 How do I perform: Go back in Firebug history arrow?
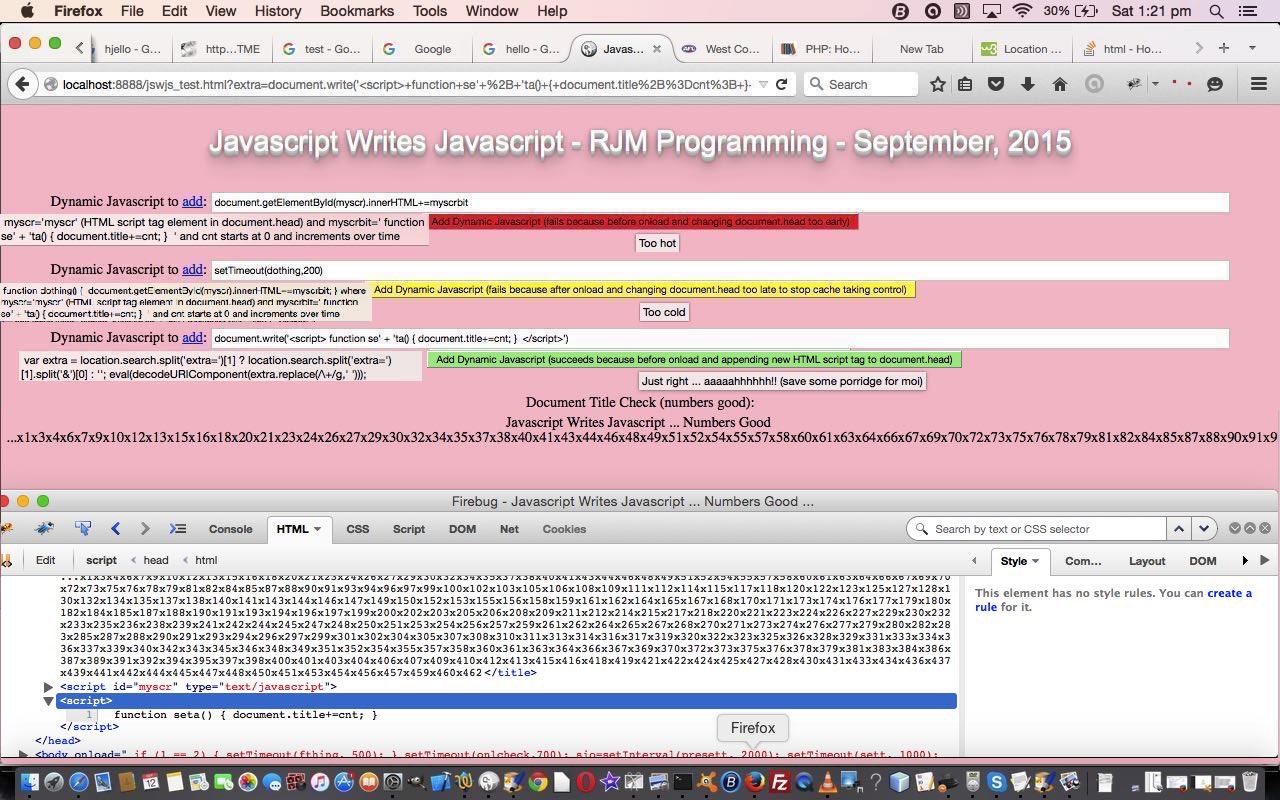[115, 529]
